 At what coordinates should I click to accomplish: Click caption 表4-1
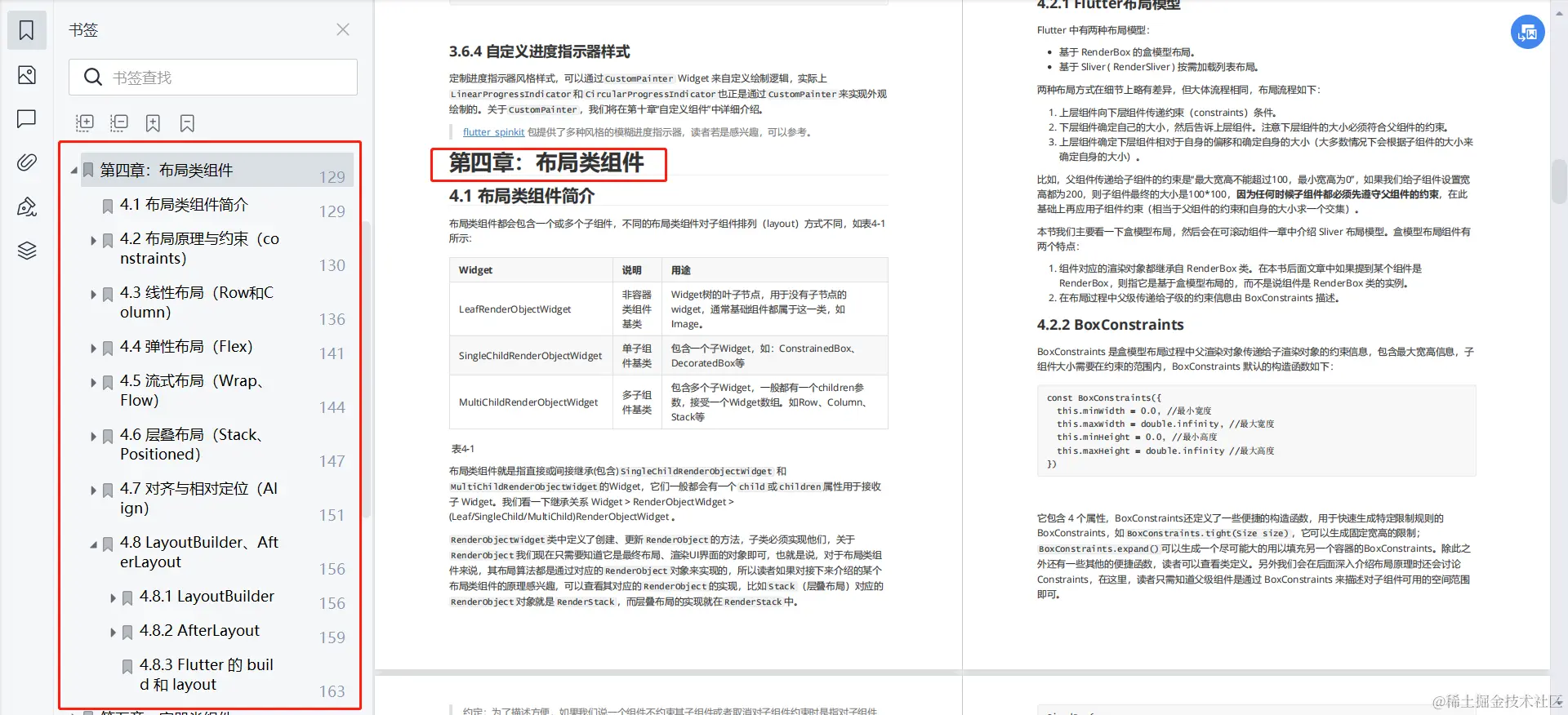462,449
